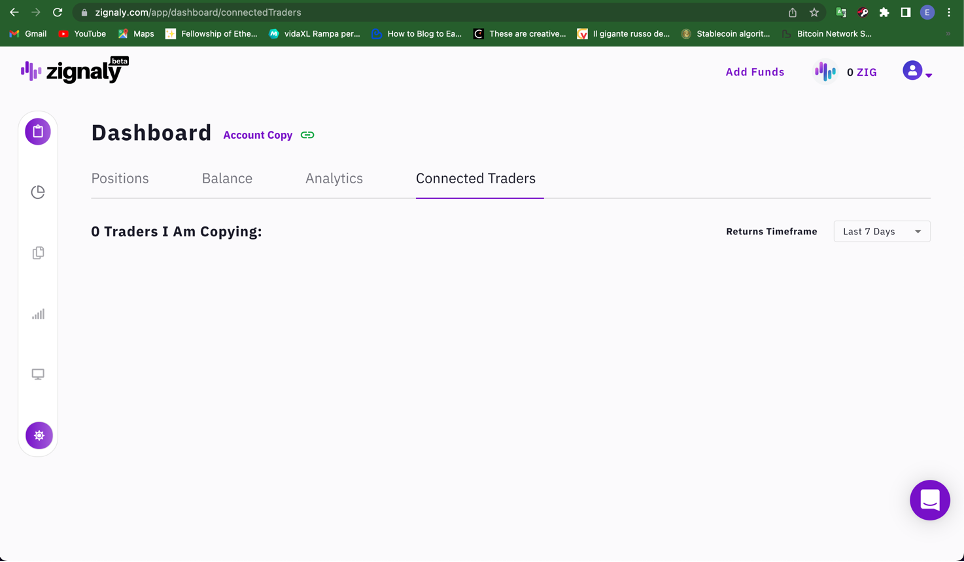Open the signal bars sidebar icon
The width and height of the screenshot is (964, 562).
tap(38, 314)
